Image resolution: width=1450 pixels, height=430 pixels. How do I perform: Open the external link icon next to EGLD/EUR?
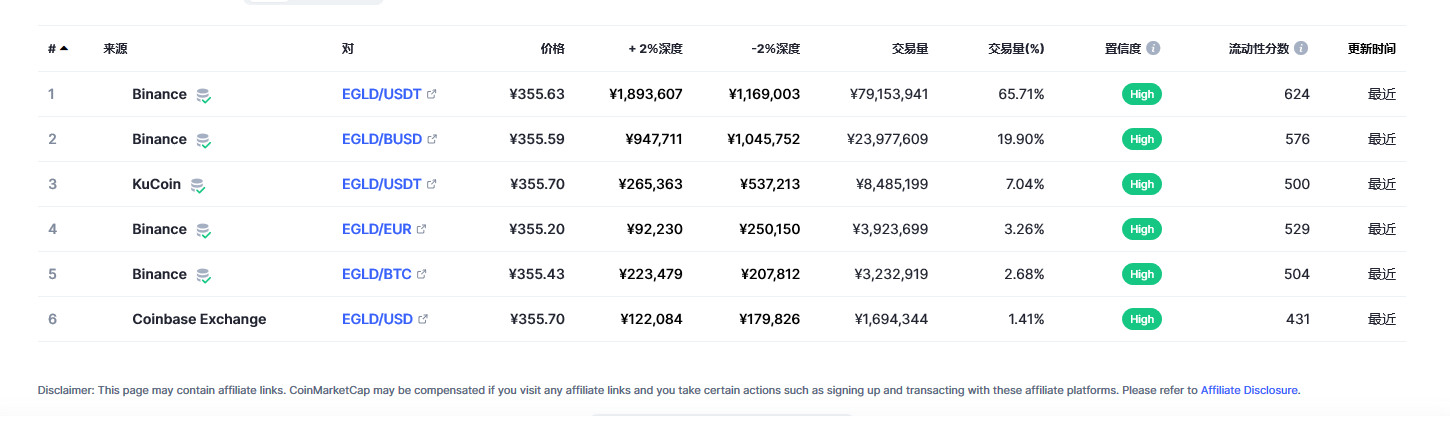(x=421, y=230)
